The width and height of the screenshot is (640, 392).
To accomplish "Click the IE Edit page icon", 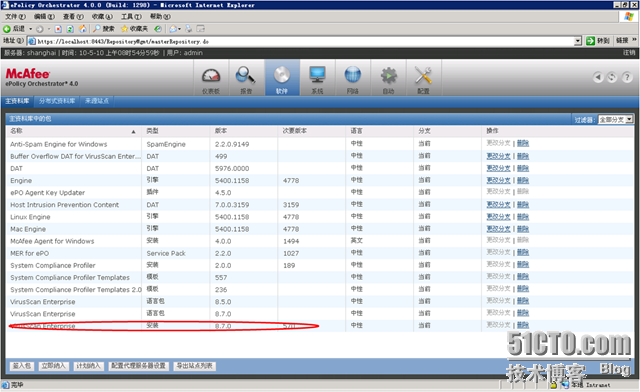I will tap(200, 29).
